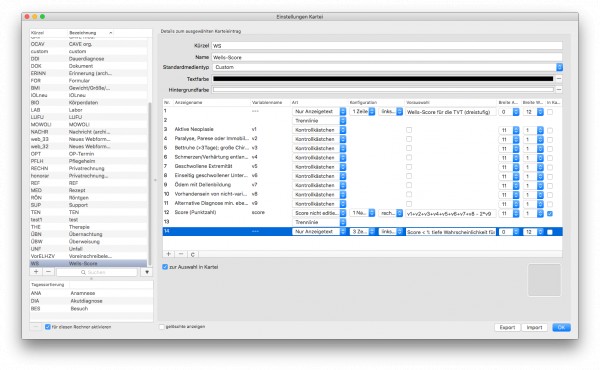This screenshot has height=370, width=600.
Task: Select 'BES Besuch' in Tagessortierung
Action: pos(91,309)
